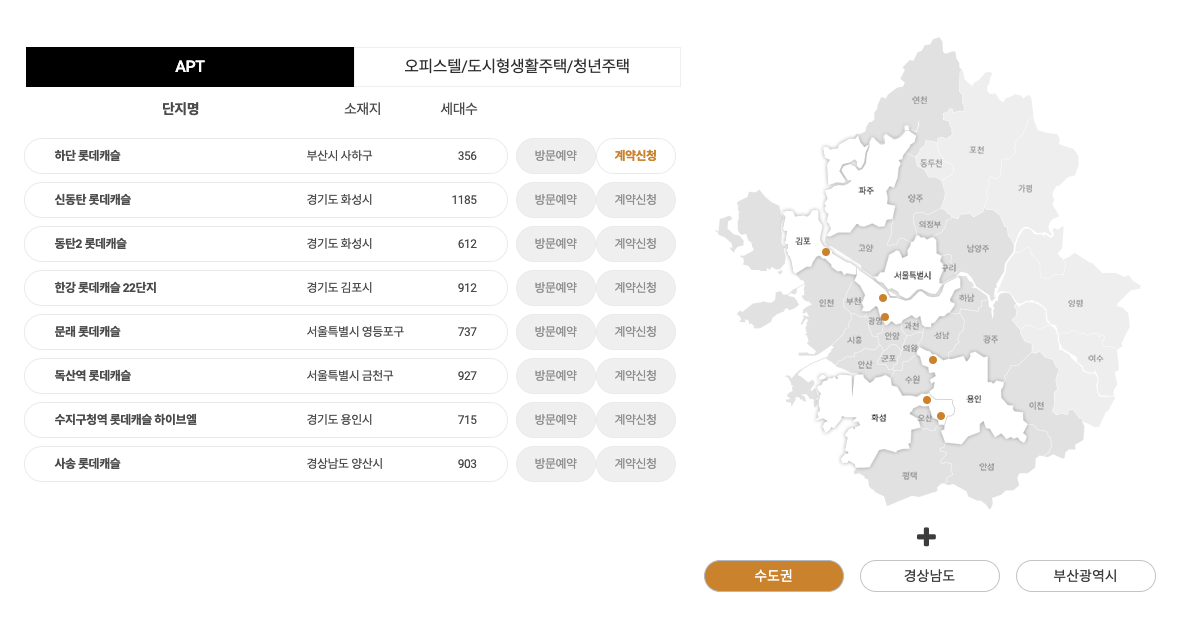This screenshot has width=1189, height=624.
Task: Select 여주 region on the map
Action: (x=1096, y=358)
